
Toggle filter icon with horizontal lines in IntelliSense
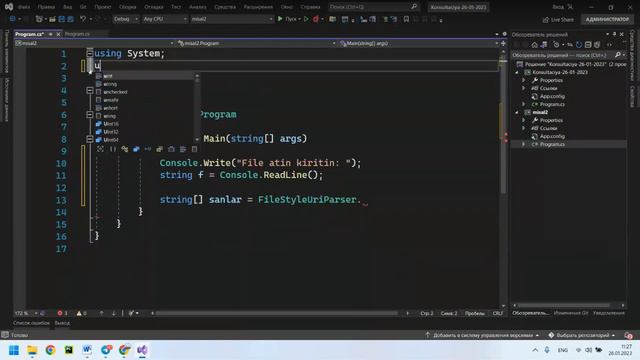tap(183, 149)
